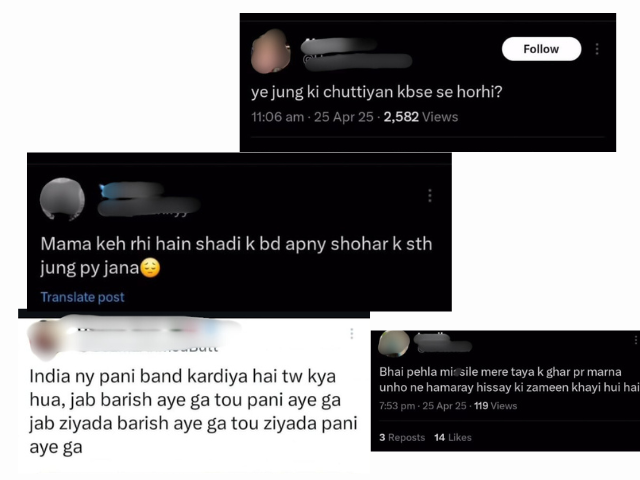Click 11:06 am 25 Apr 25 timestamp

(312, 117)
